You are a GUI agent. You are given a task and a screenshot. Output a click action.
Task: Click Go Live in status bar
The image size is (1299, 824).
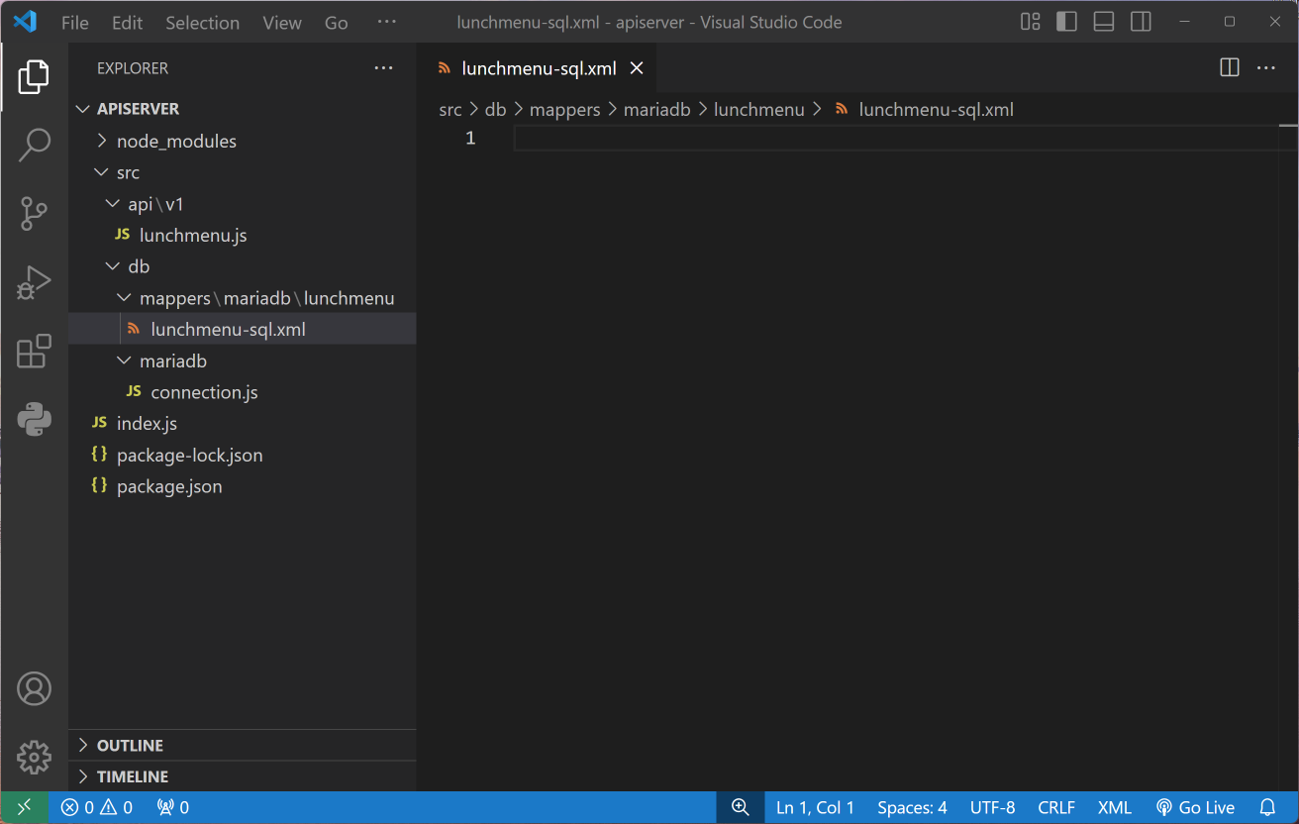(x=1195, y=807)
